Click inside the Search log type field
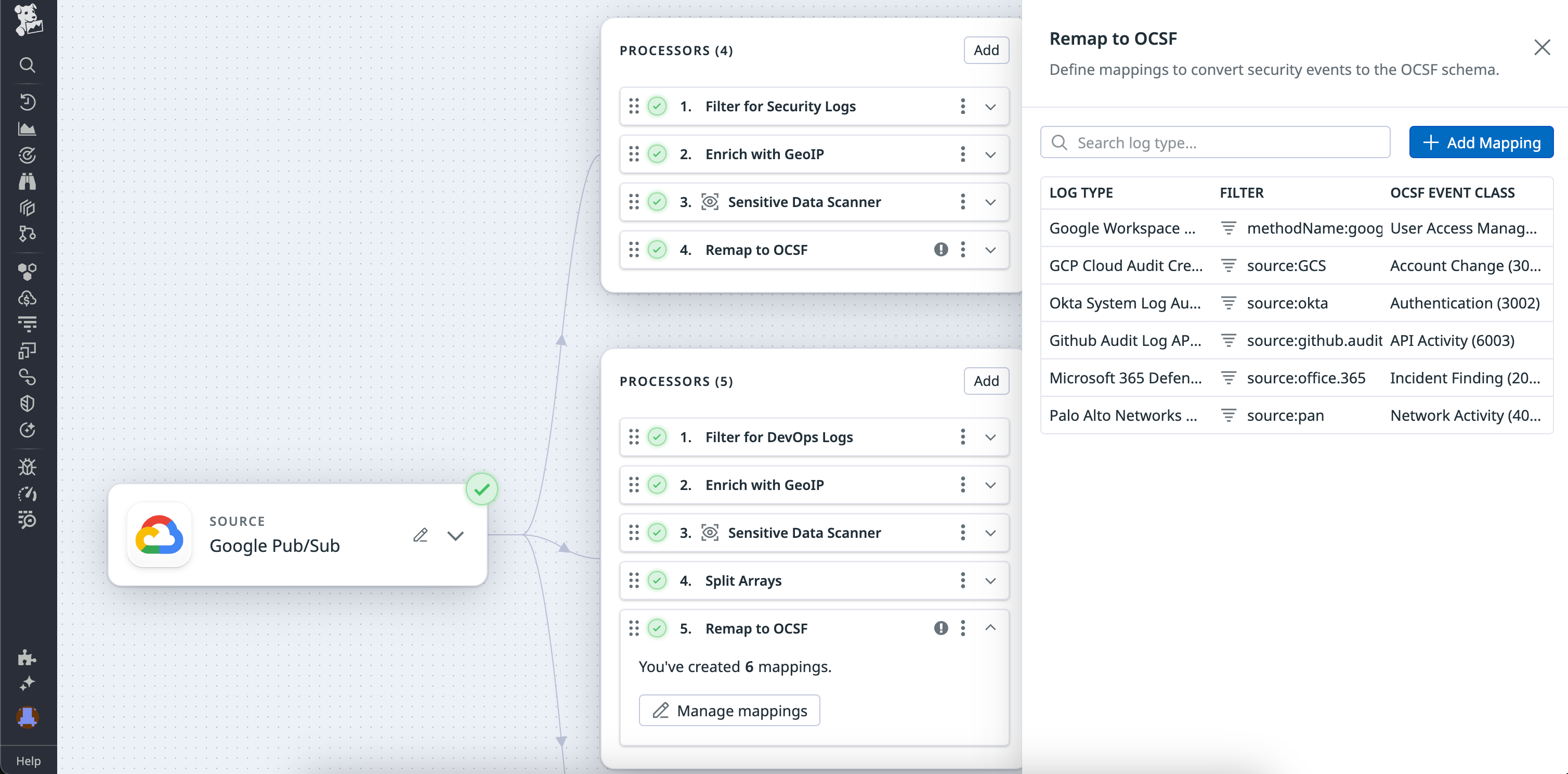Screen dimensions: 1568x774 1214,142
